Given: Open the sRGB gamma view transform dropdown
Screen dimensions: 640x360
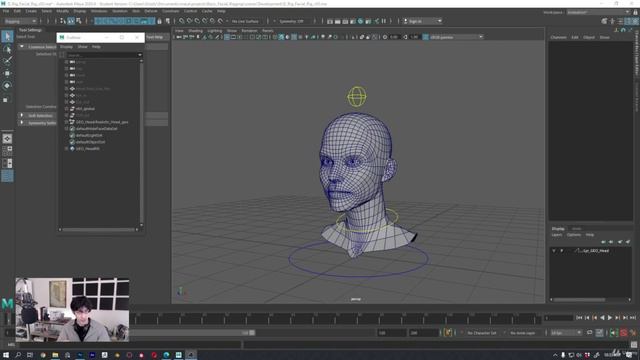Looking at the screenshot, I should (456, 37).
